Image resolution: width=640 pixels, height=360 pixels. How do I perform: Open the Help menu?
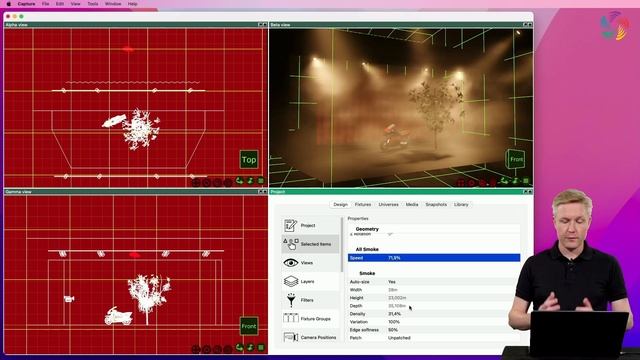click(x=133, y=4)
